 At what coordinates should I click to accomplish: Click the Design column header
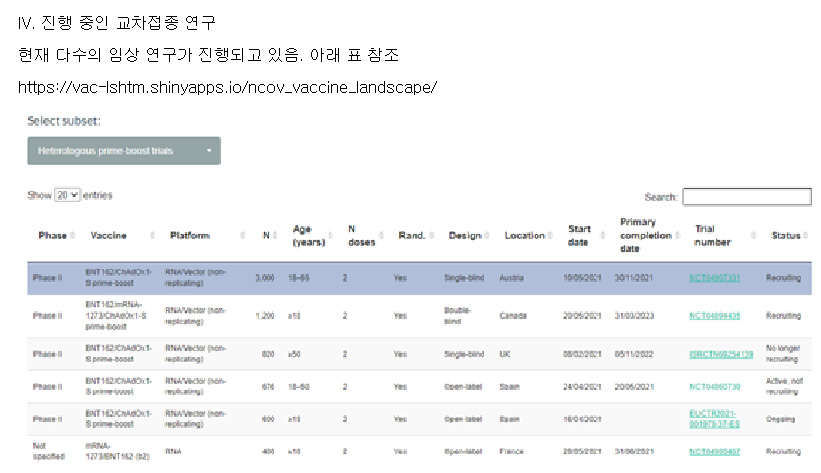[x=464, y=236]
